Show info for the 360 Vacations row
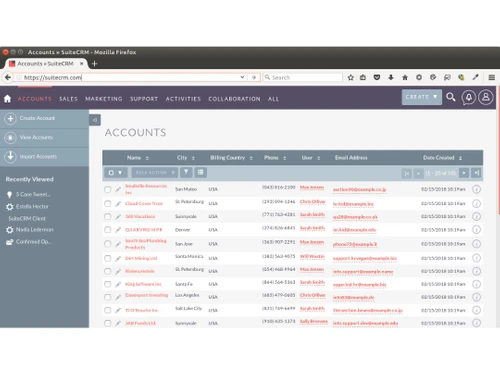Image resolution: width=500 pixels, height=375 pixels. (476, 217)
